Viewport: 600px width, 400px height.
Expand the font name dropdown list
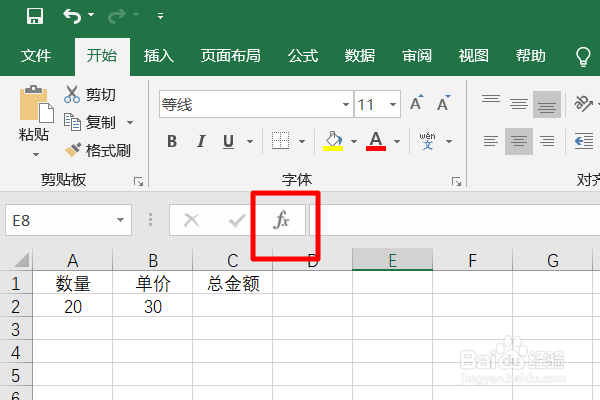[346, 104]
